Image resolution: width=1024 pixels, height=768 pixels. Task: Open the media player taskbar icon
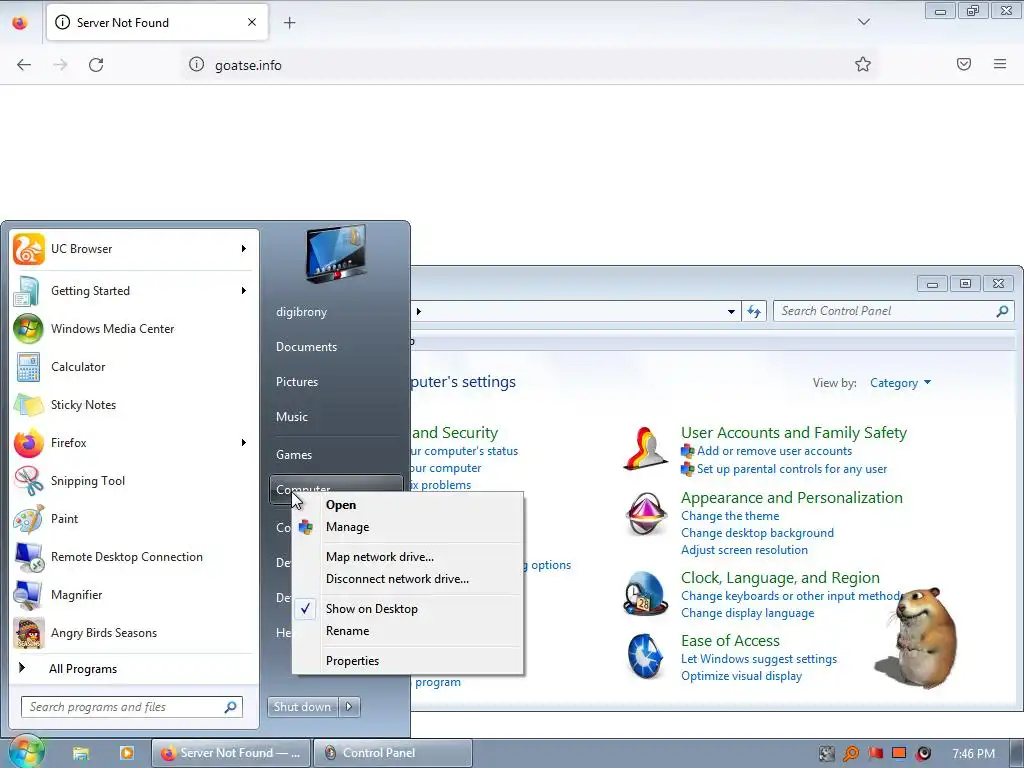pos(127,753)
